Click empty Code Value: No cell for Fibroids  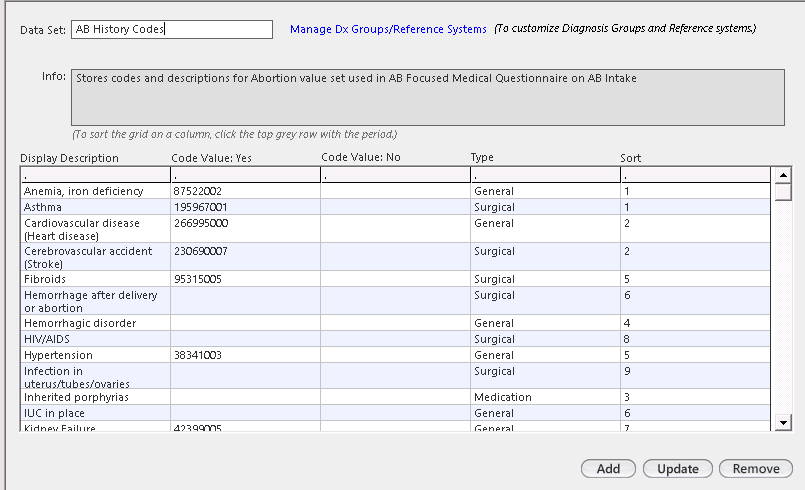(x=395, y=279)
